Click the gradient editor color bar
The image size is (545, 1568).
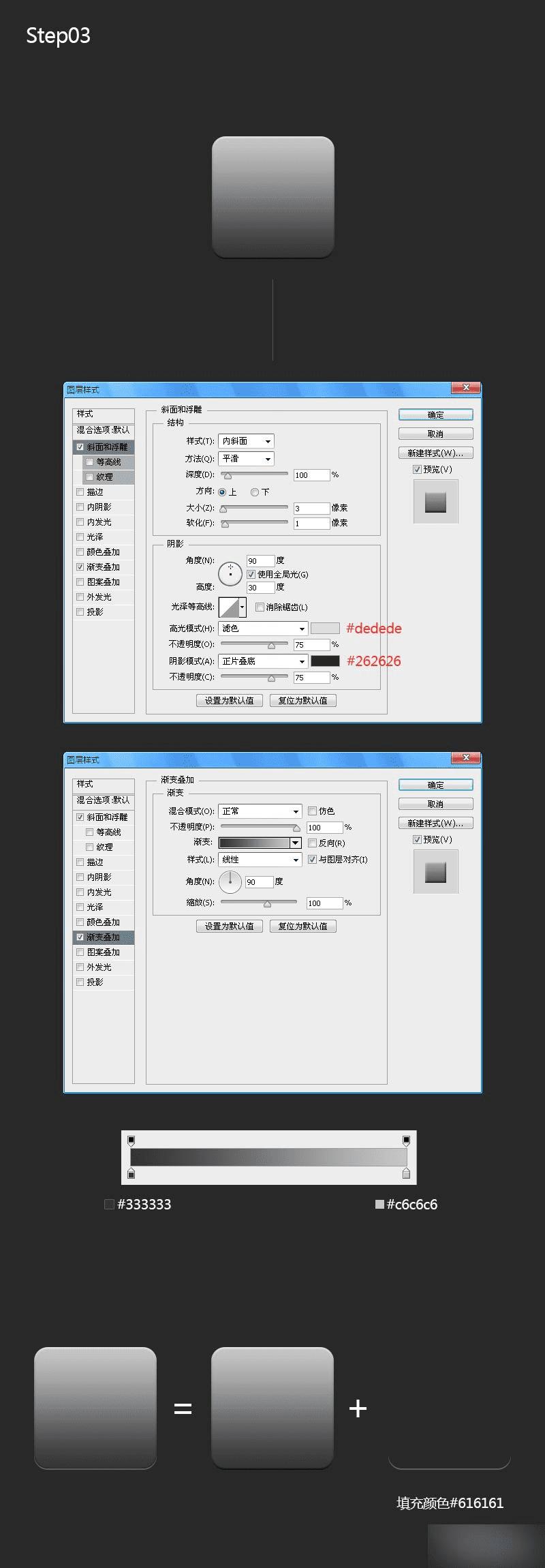coord(268,1156)
